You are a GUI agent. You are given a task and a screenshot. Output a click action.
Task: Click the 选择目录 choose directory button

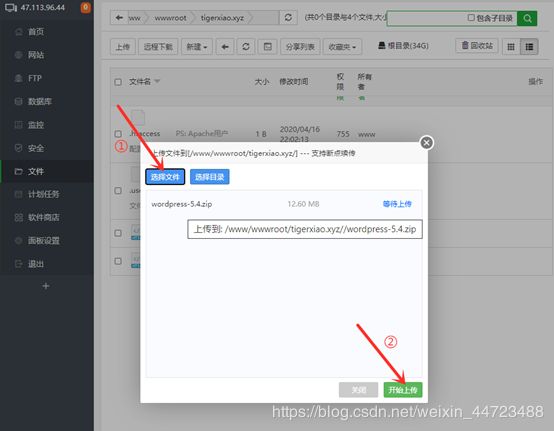[x=210, y=177]
